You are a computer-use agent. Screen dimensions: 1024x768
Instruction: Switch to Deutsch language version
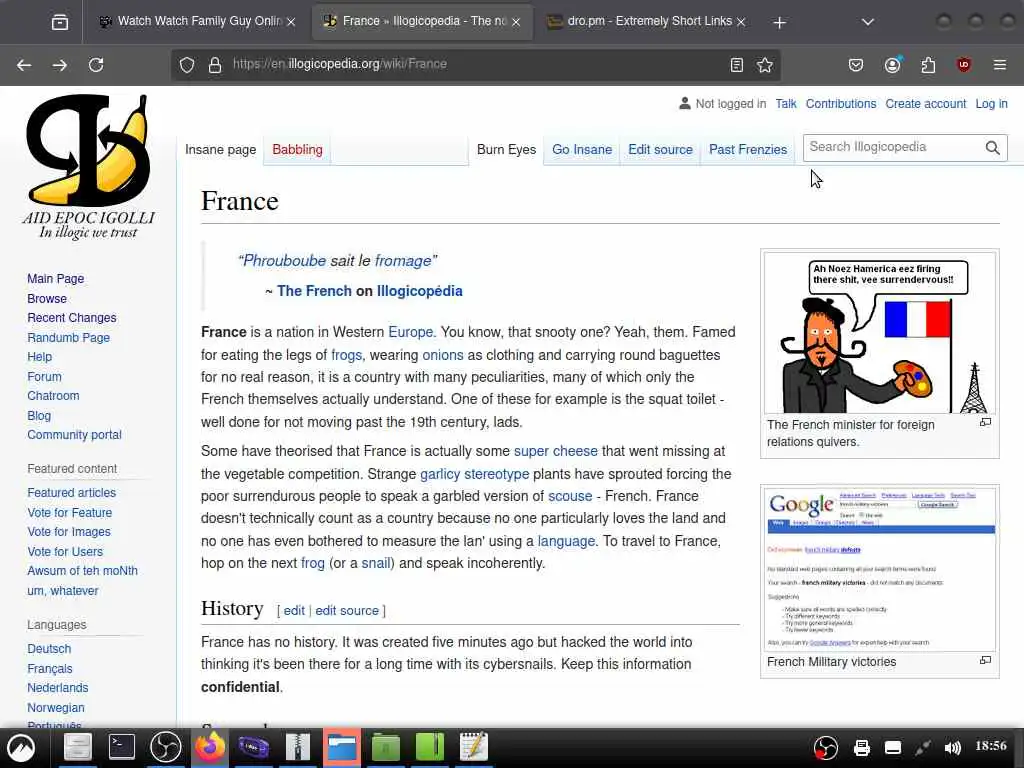[49, 649]
